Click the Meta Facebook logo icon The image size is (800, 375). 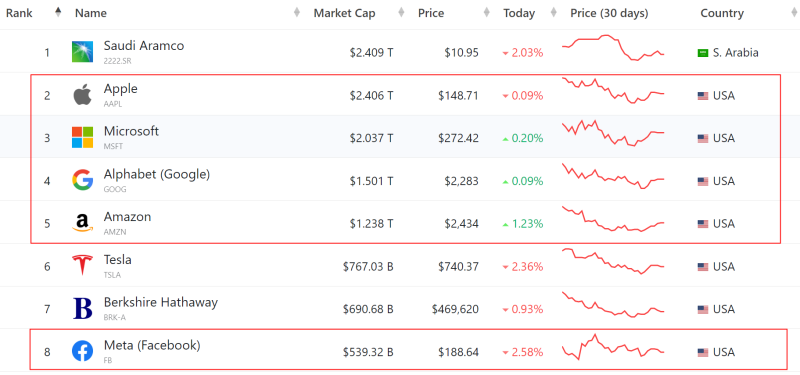[x=83, y=352]
